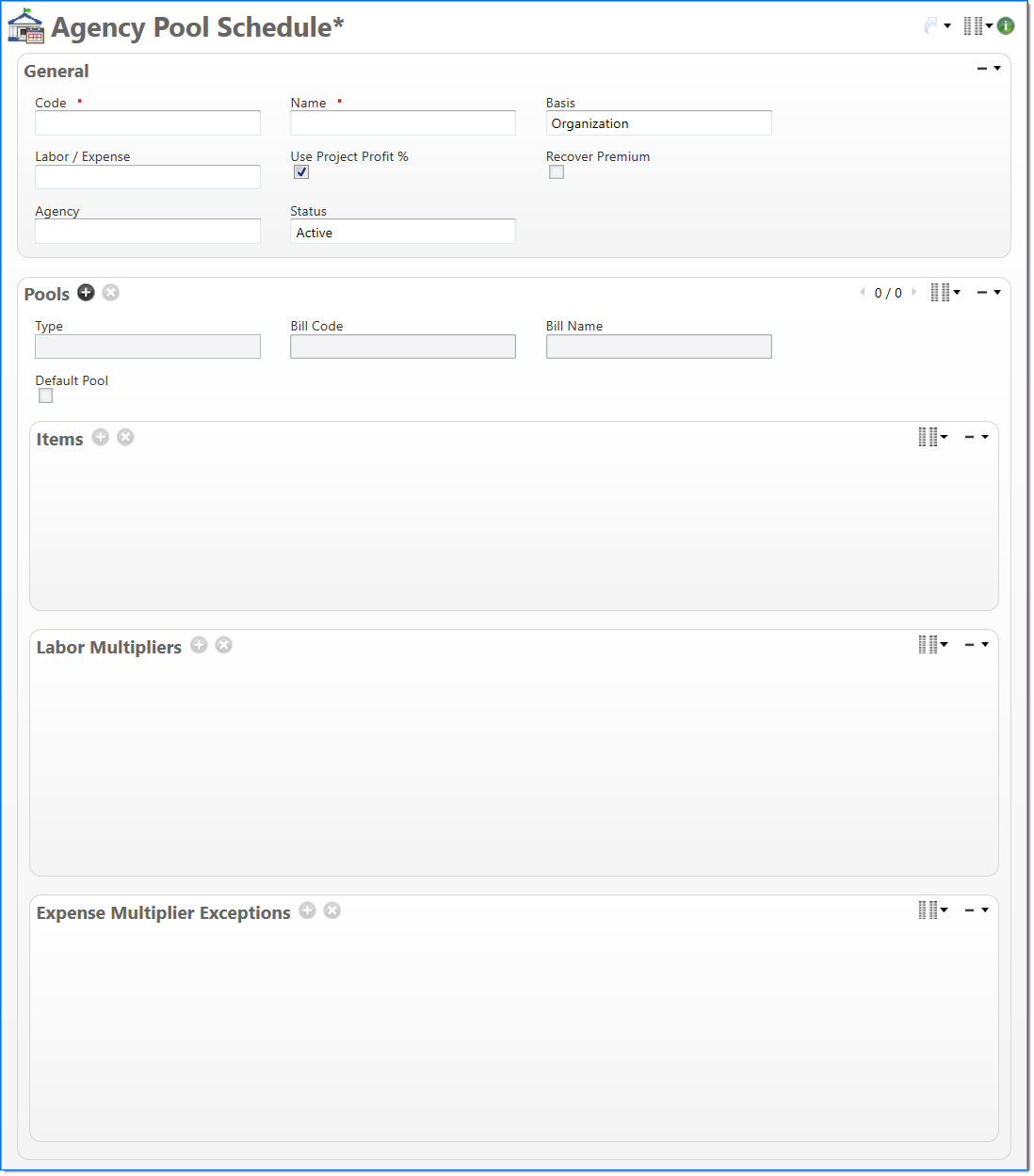This screenshot has height=1176, width=1034.
Task: Open the Agency Pool Schedule application icon
Action: pyautogui.click(x=25, y=26)
